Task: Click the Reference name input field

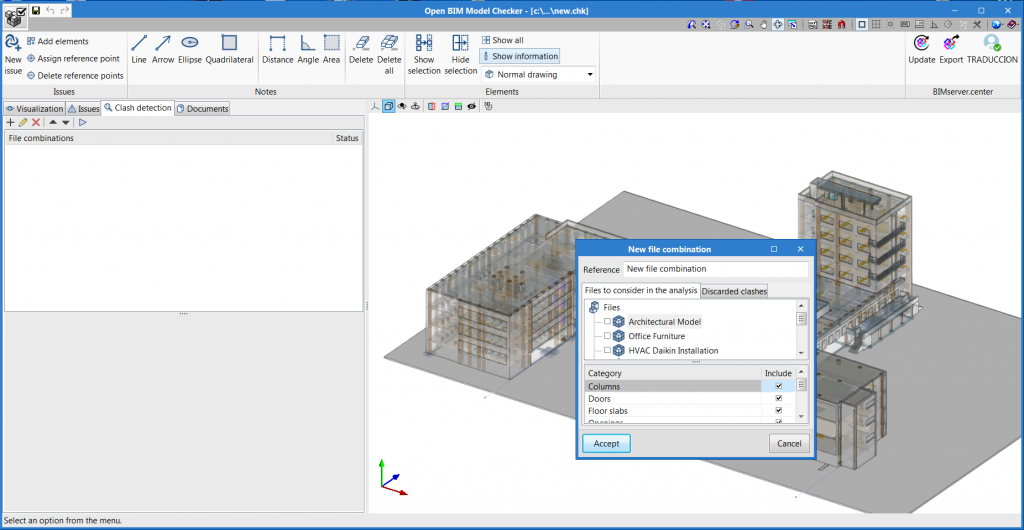Action: (x=715, y=269)
